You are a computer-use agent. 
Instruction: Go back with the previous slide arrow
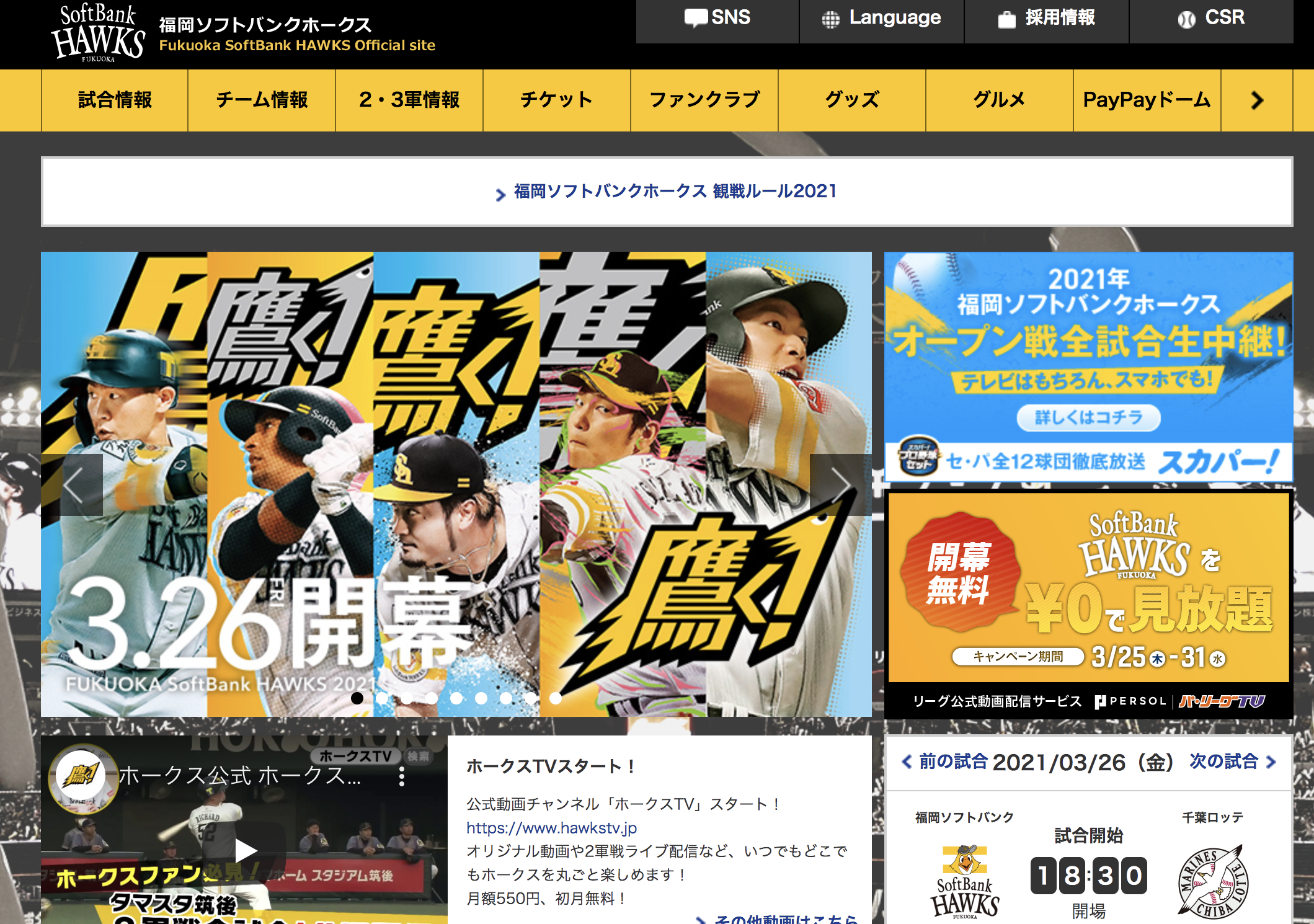[73, 485]
